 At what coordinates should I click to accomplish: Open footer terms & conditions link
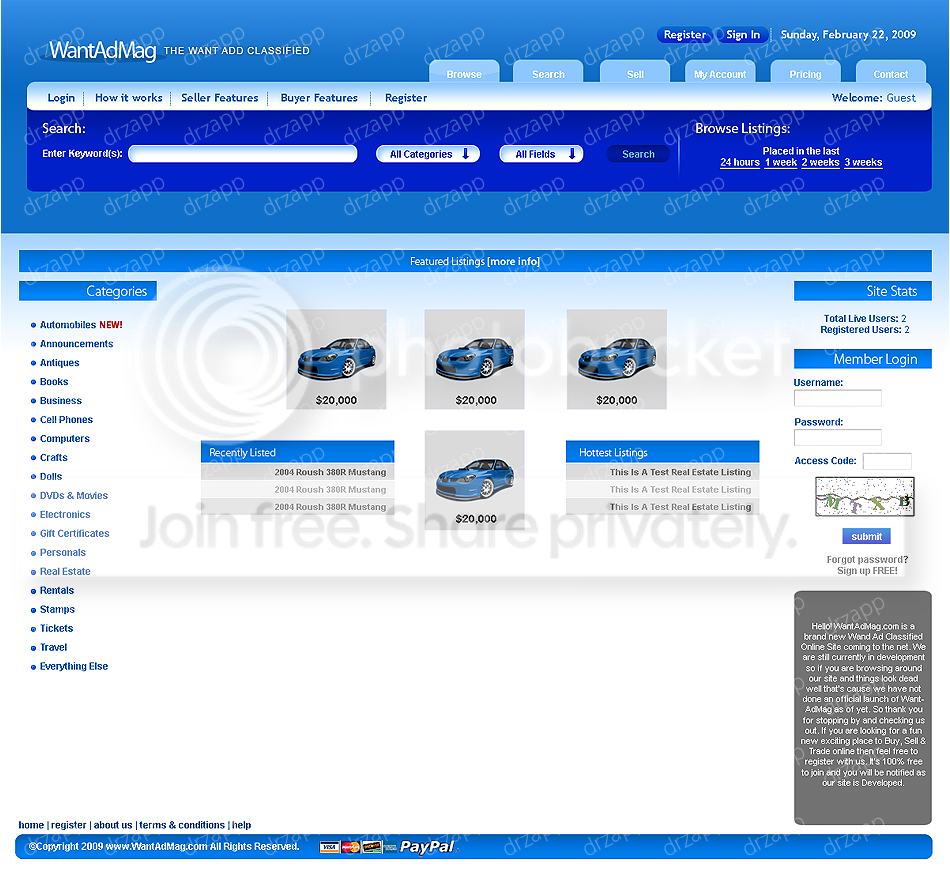click(x=182, y=825)
